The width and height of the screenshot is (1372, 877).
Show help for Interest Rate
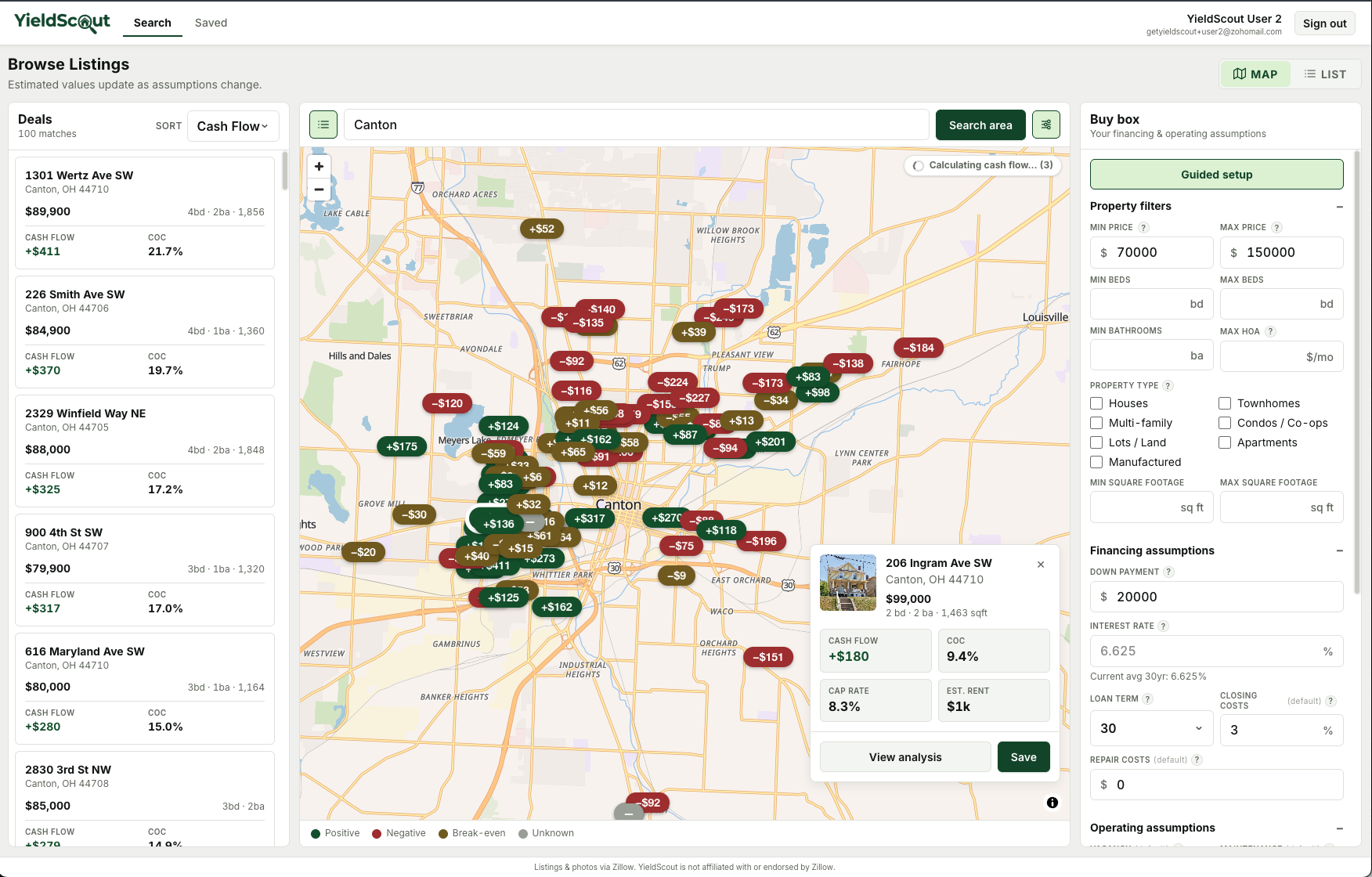(x=1163, y=626)
